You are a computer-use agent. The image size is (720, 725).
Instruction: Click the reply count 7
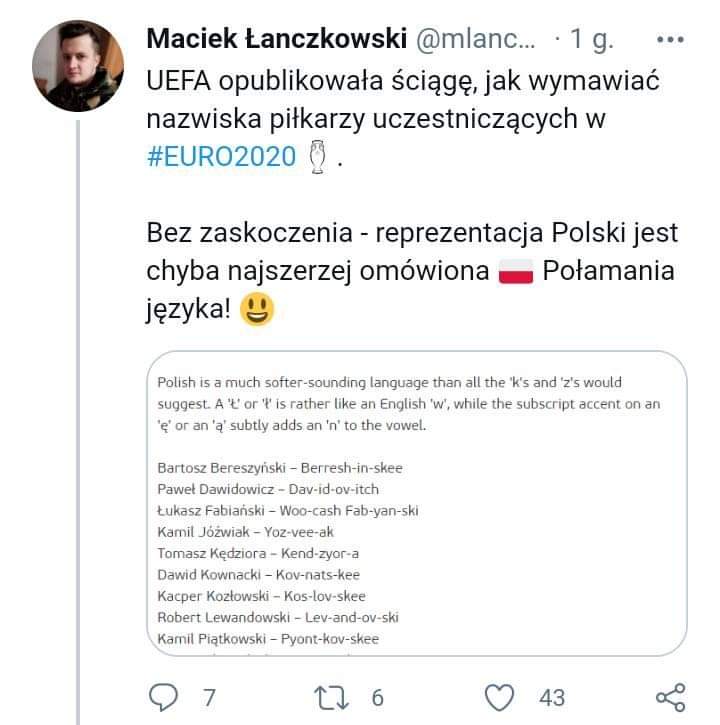tap(209, 697)
